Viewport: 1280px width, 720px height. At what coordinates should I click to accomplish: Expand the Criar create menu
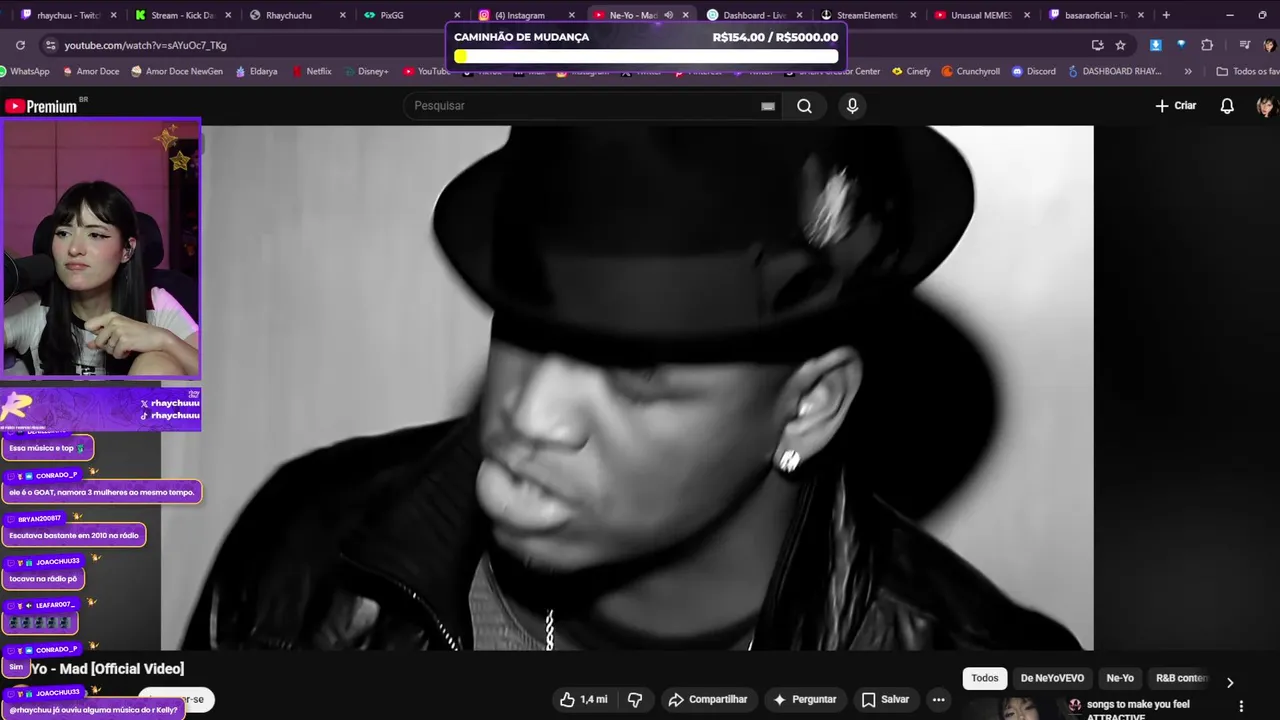[x=1176, y=106]
